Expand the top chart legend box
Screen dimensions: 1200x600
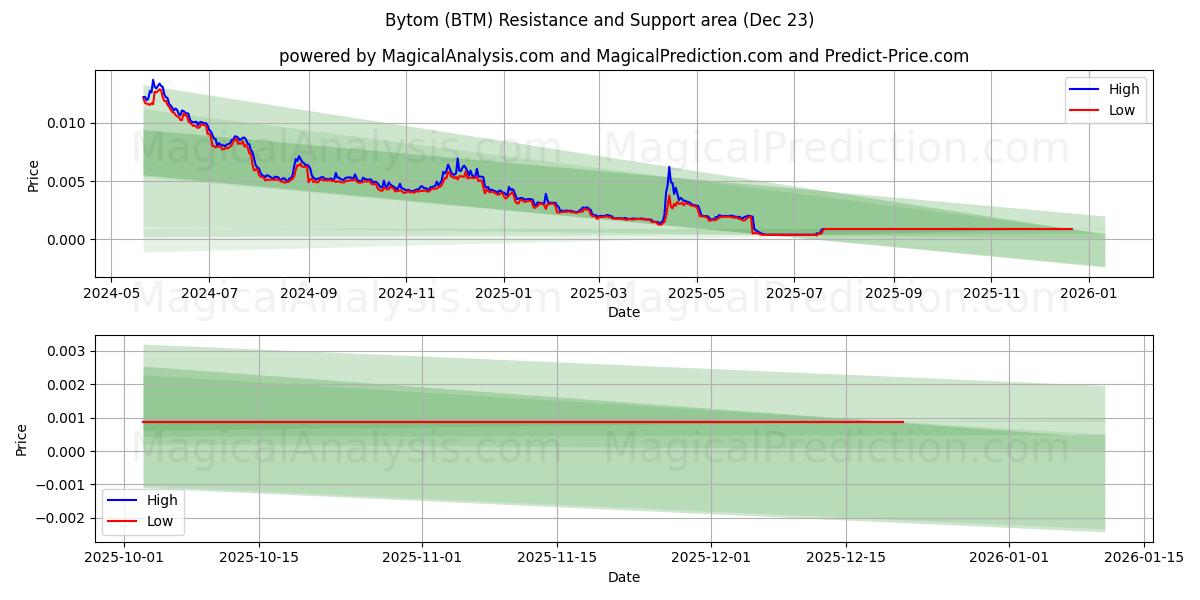tap(1105, 99)
